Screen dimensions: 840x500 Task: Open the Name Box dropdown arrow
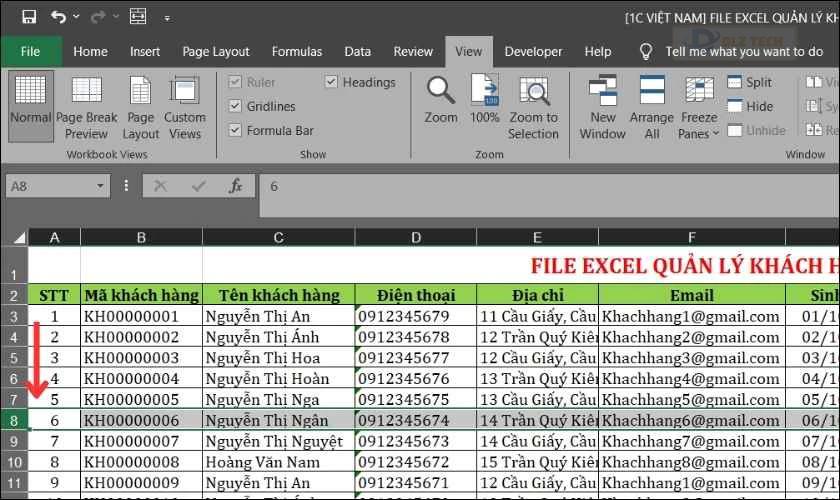click(x=100, y=186)
